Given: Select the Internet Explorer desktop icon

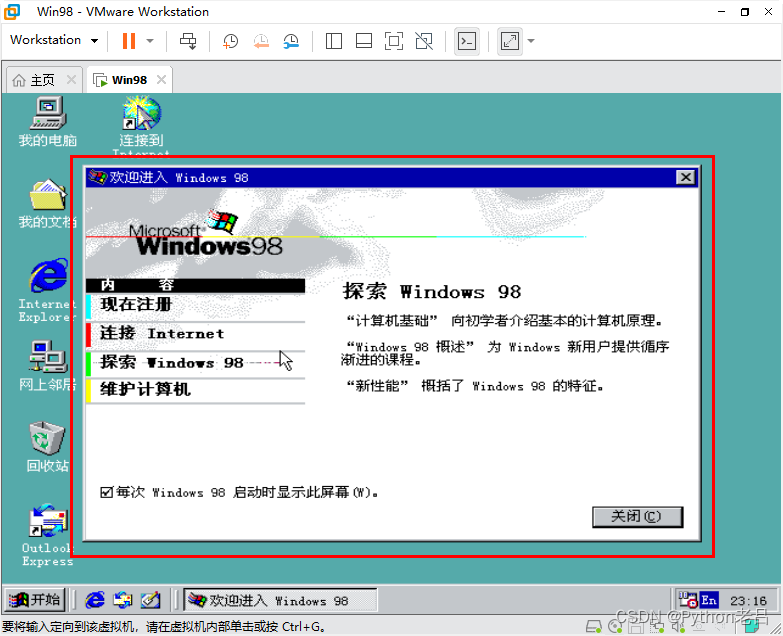Looking at the screenshot, I should pos(48,290).
